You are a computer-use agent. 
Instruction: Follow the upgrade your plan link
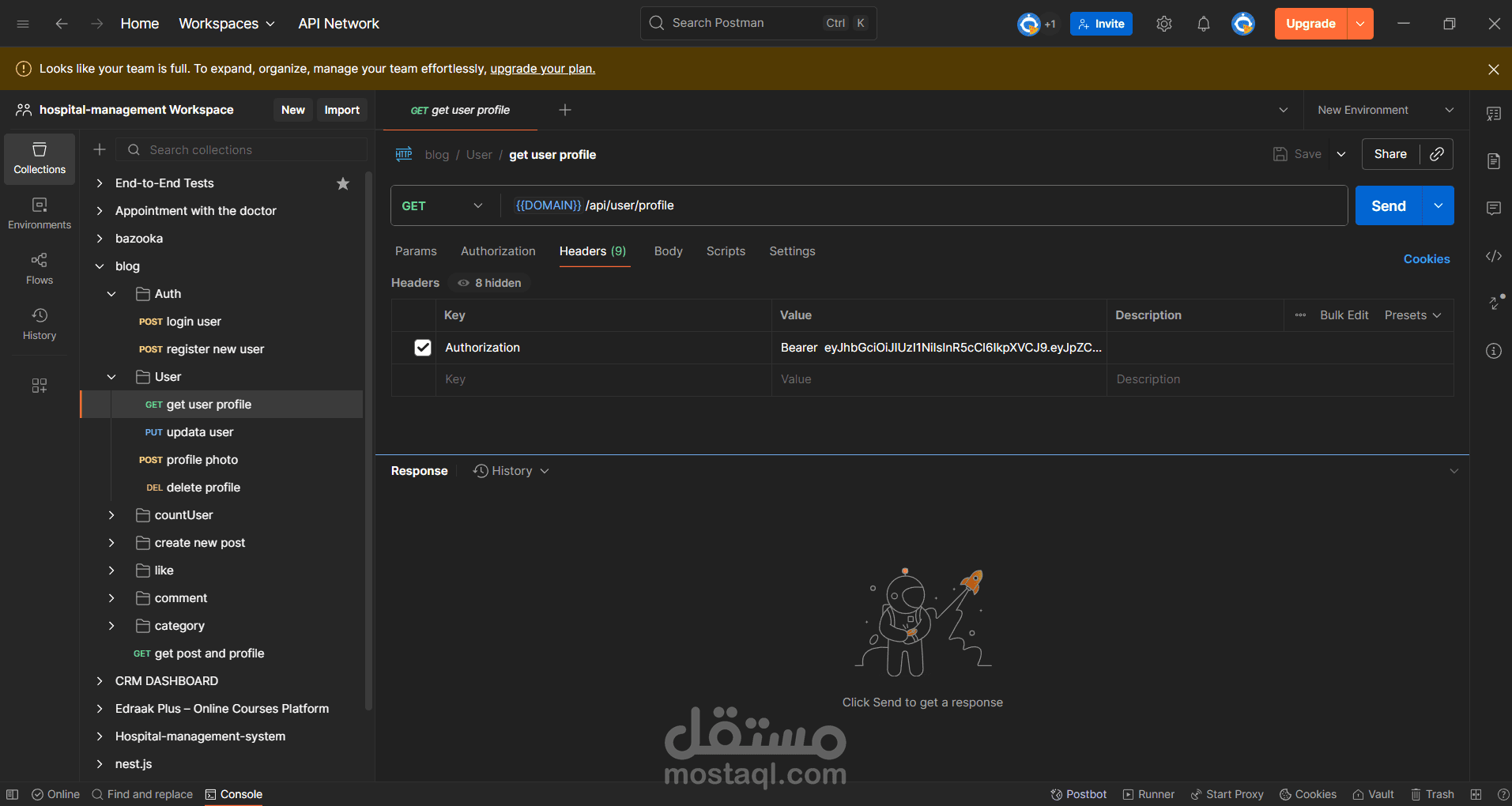coord(543,69)
